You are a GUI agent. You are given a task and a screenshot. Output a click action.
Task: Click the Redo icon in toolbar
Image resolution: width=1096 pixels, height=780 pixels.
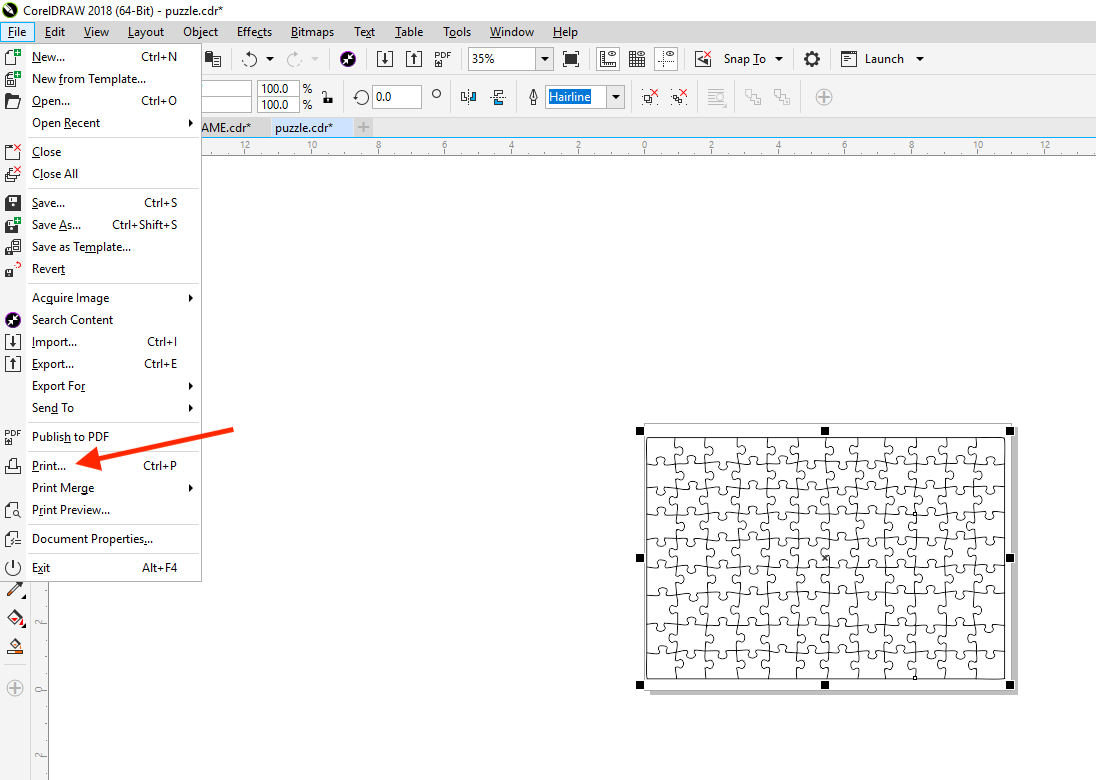pyautogui.click(x=294, y=59)
